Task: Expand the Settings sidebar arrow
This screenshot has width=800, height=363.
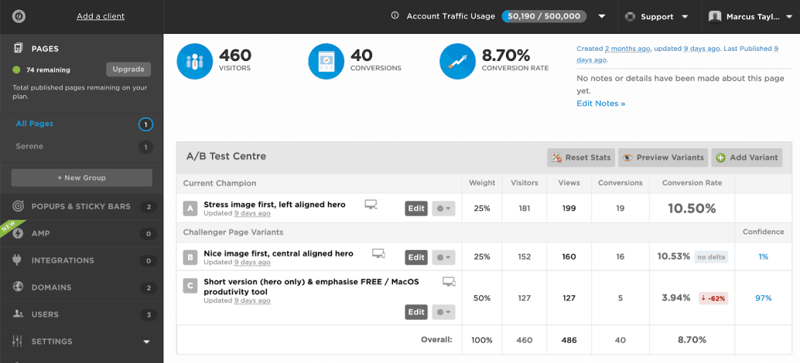Action: (x=146, y=342)
